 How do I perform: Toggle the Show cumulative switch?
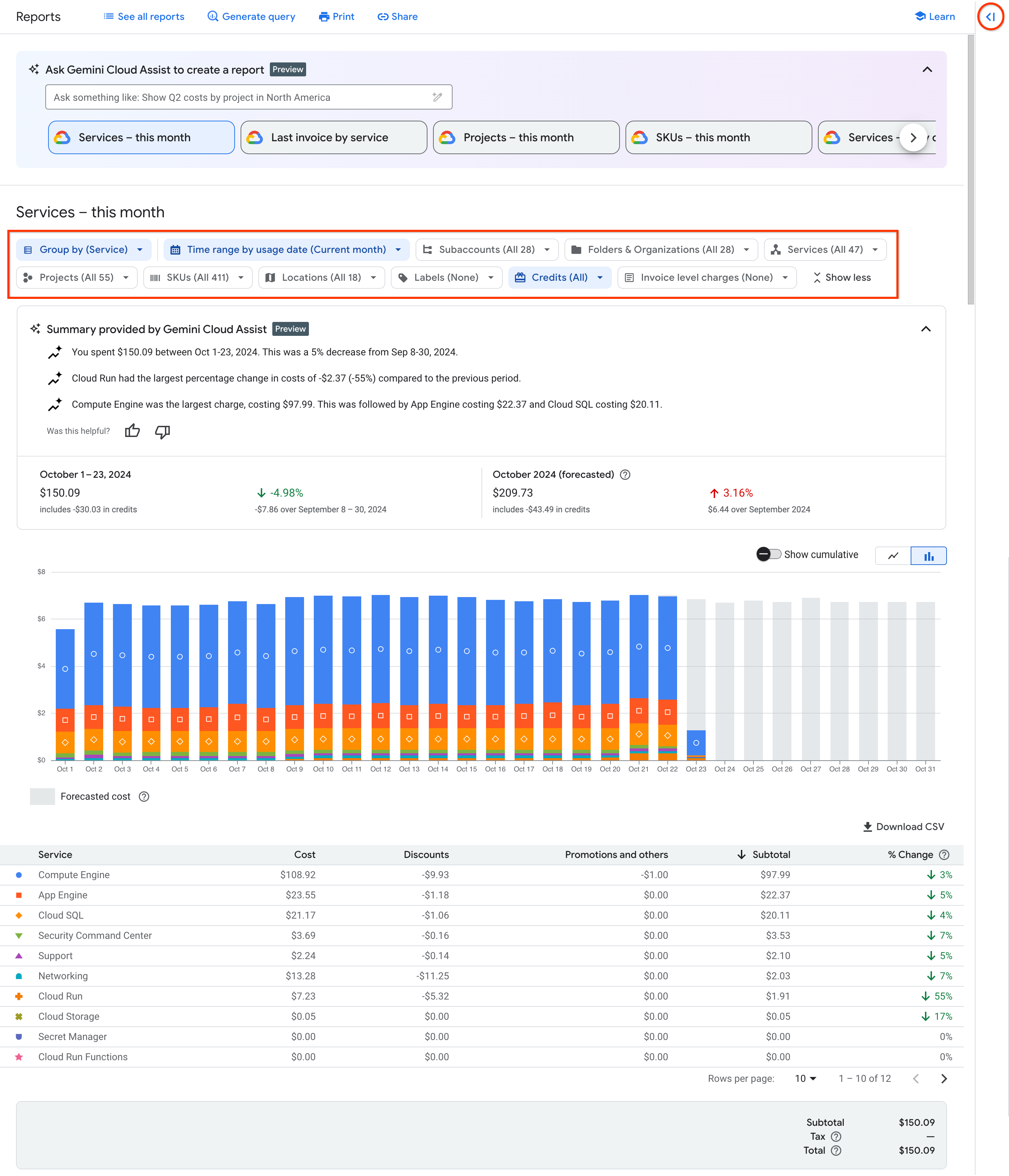768,554
